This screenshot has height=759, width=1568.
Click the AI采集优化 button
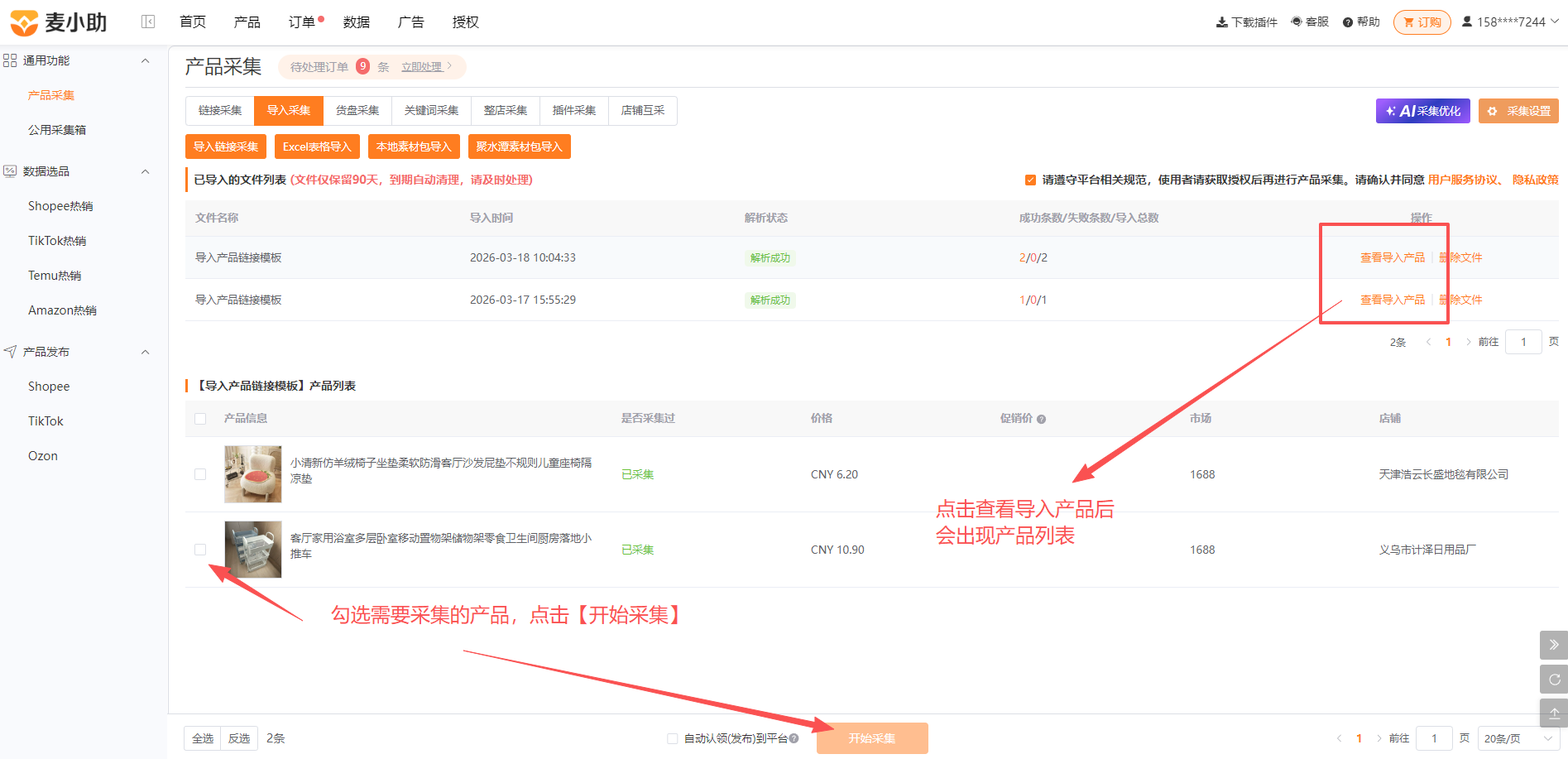(1423, 111)
